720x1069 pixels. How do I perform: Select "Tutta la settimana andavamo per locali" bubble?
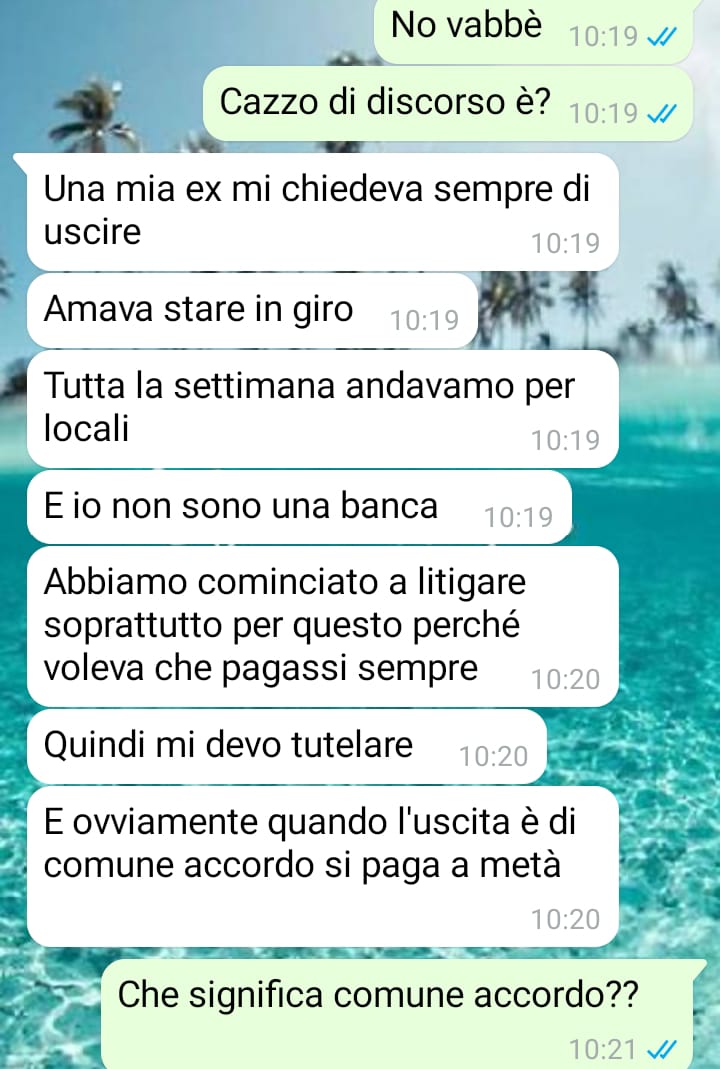click(322, 409)
